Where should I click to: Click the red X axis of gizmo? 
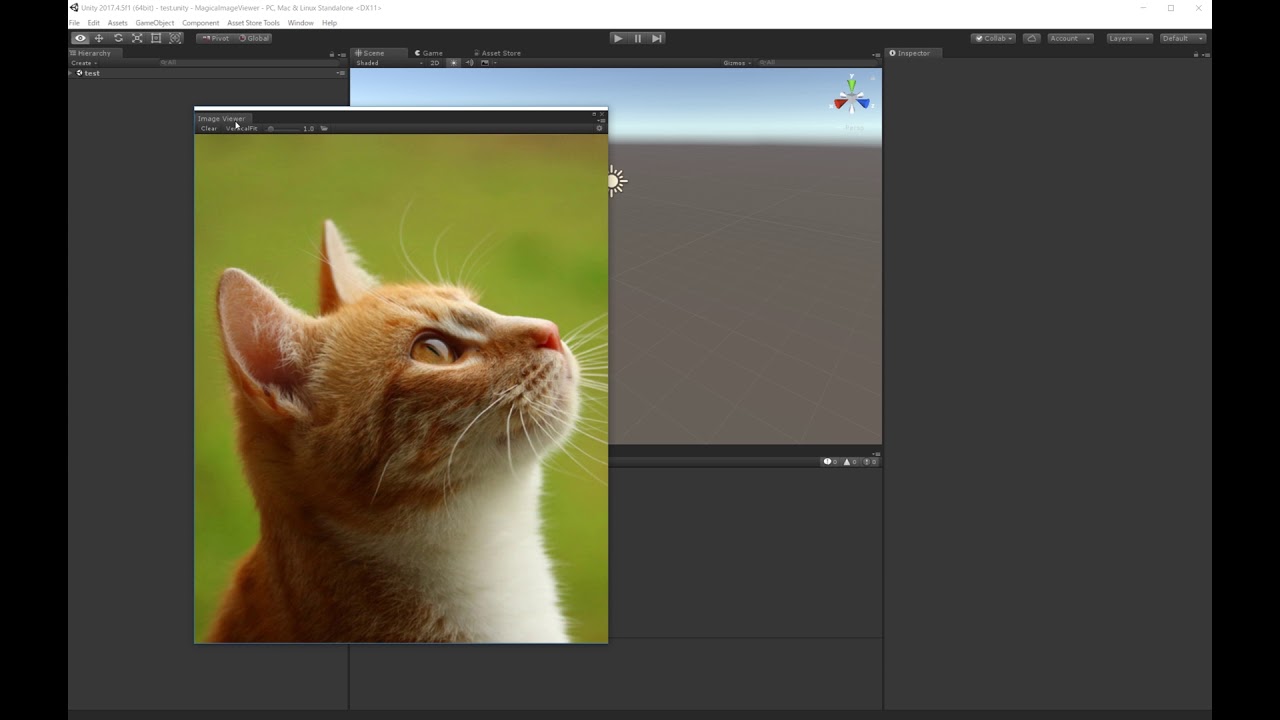pos(841,103)
